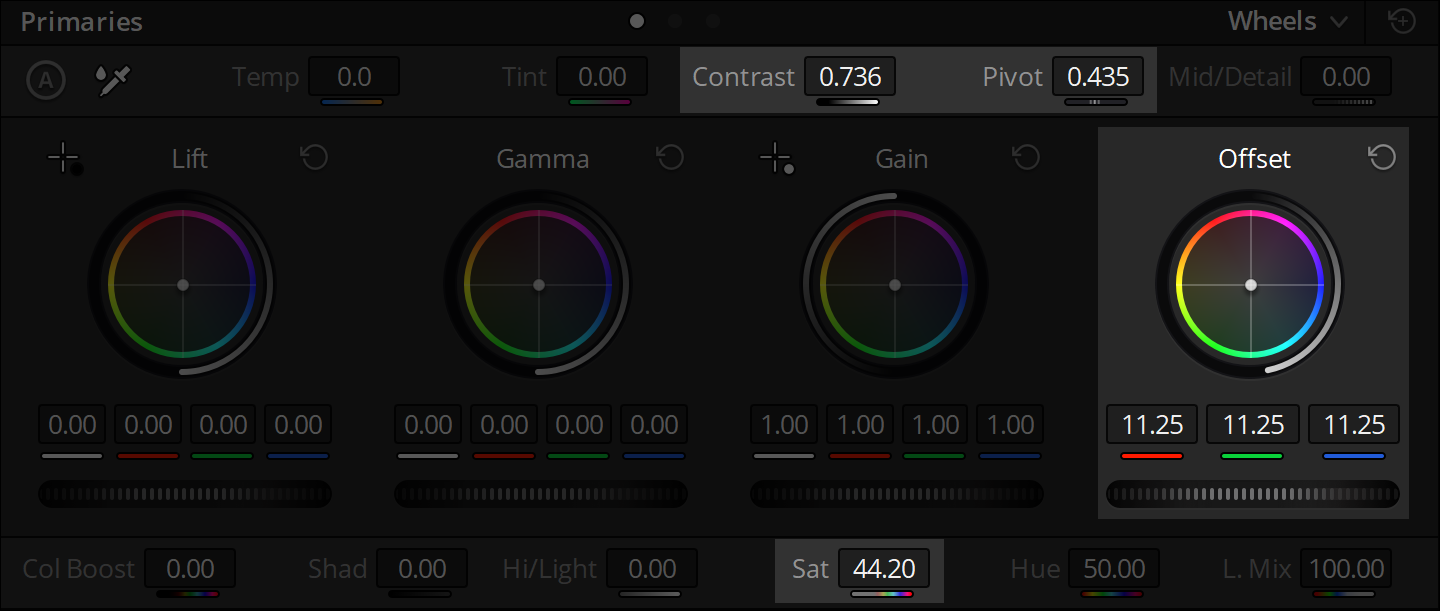Screen dimensions: 1440x611
Task: Click Gain blue channel value
Action: pyautogui.click(x=1010, y=425)
